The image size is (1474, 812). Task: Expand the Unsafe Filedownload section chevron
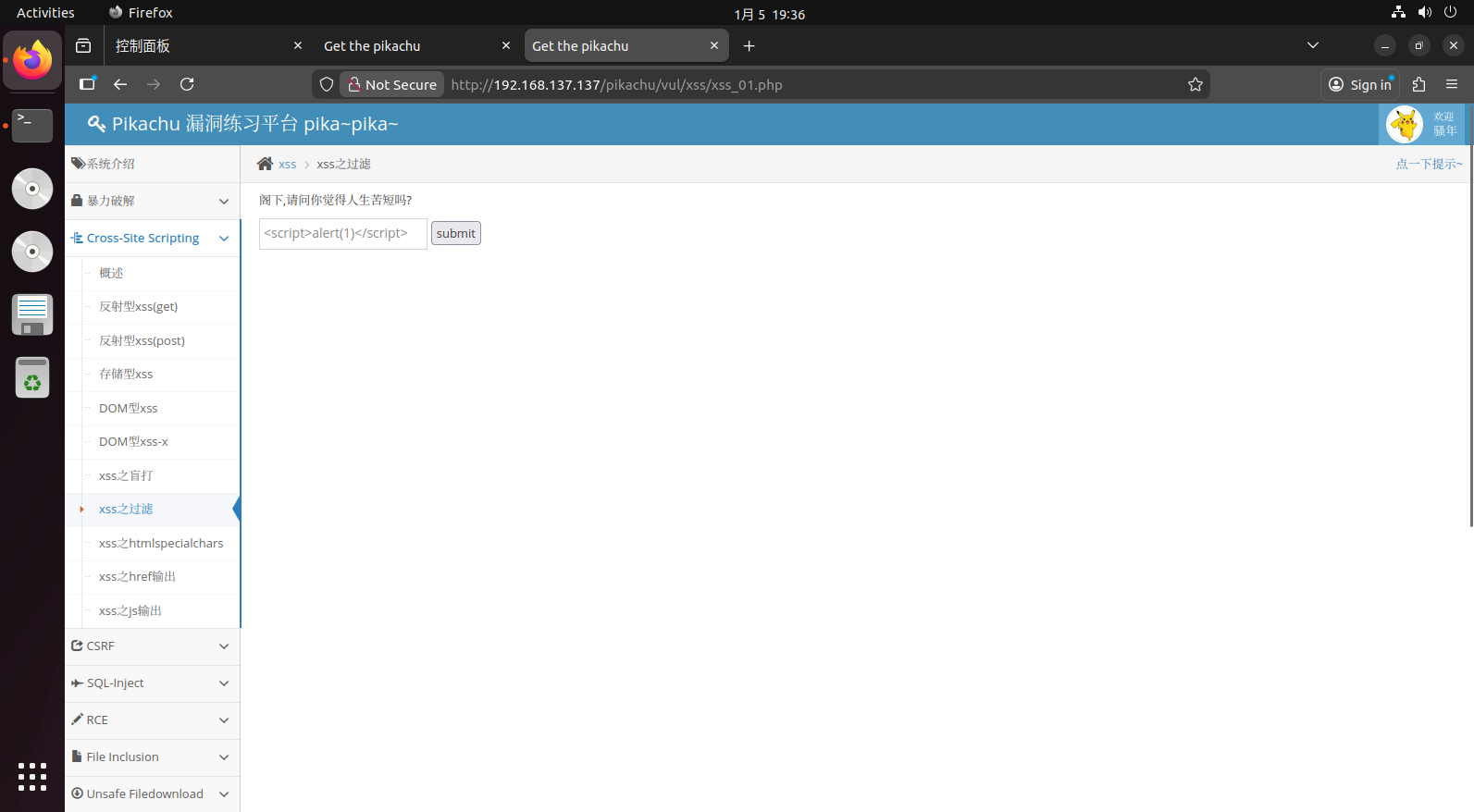224,794
